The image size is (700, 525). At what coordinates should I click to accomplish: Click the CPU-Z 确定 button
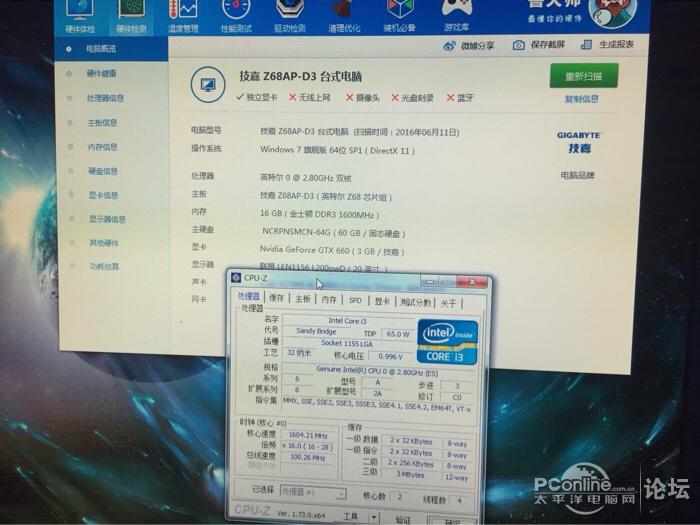[x=452, y=521]
